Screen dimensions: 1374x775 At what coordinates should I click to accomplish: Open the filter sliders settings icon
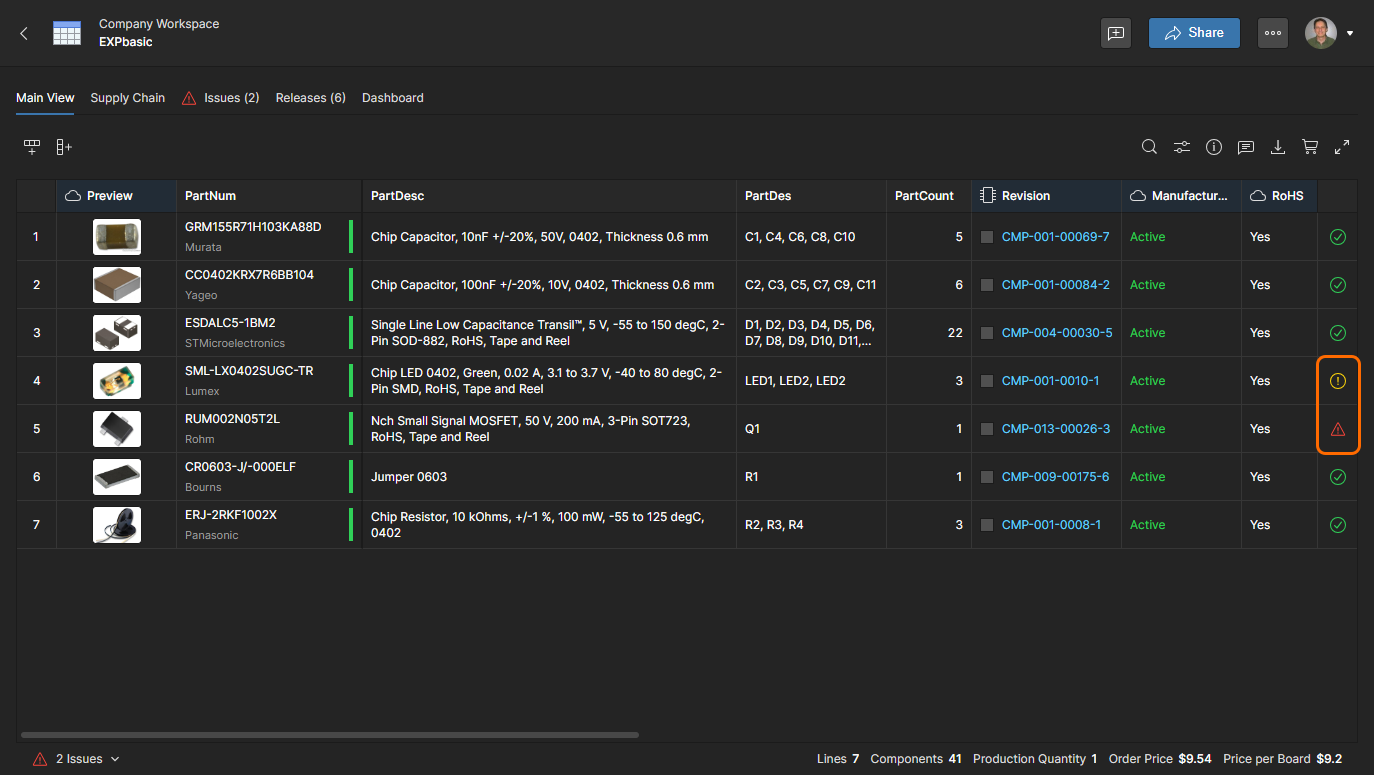1182,147
